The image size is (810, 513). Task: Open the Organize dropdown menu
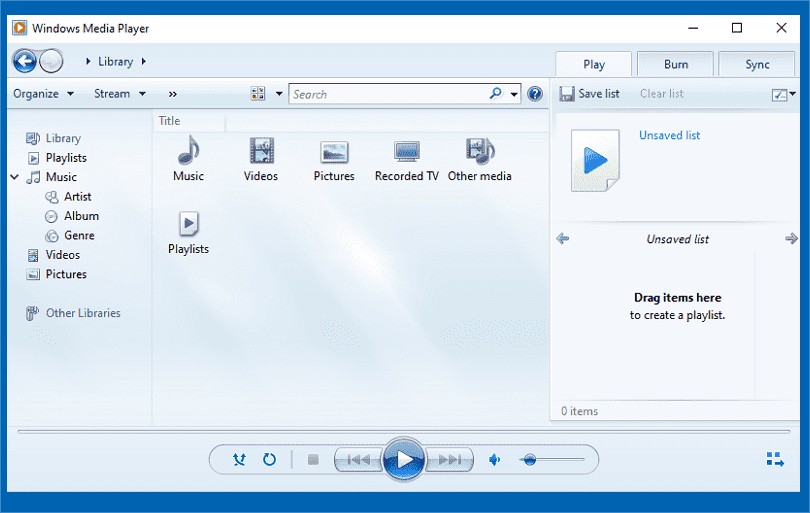[x=43, y=94]
